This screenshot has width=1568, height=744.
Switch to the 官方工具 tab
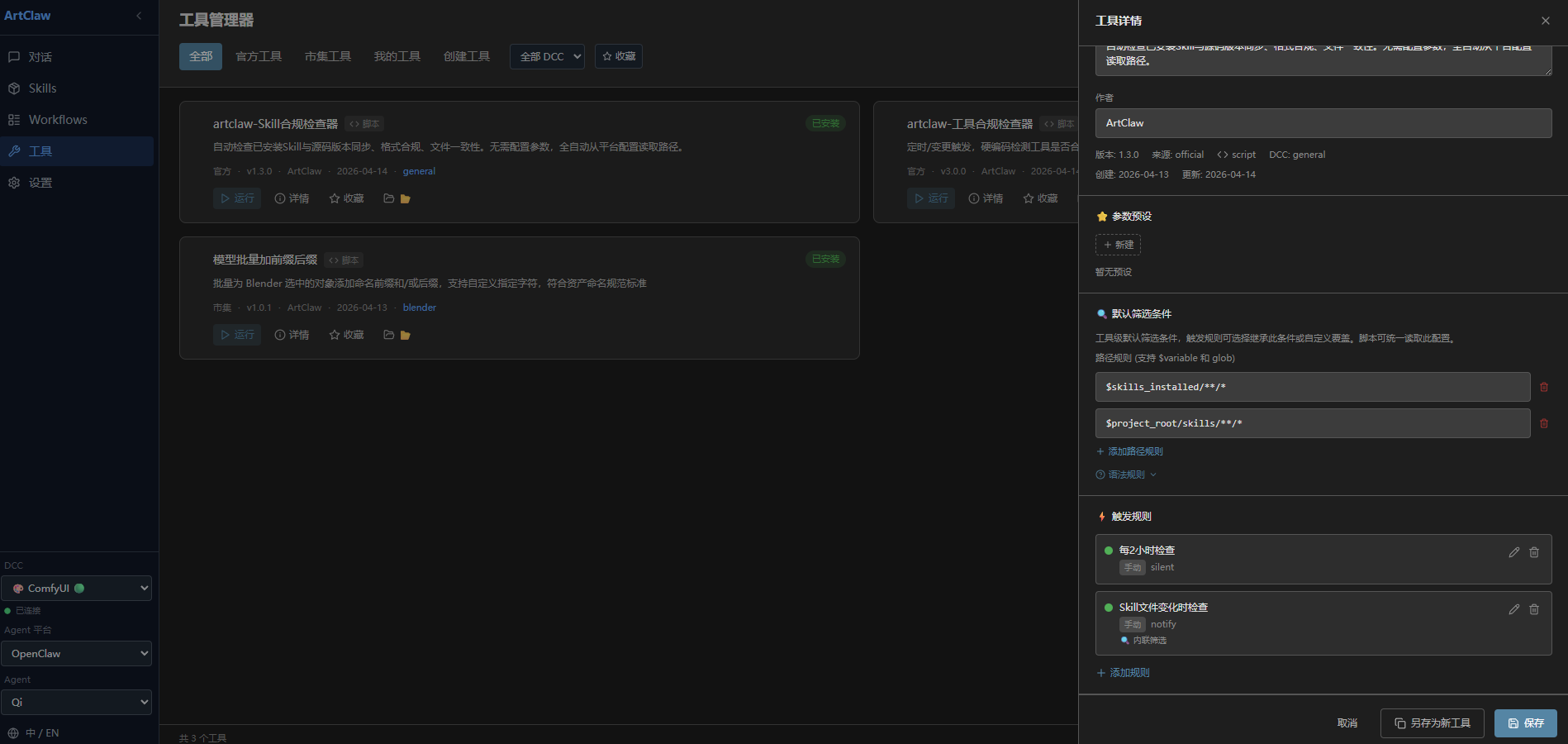pyautogui.click(x=259, y=56)
